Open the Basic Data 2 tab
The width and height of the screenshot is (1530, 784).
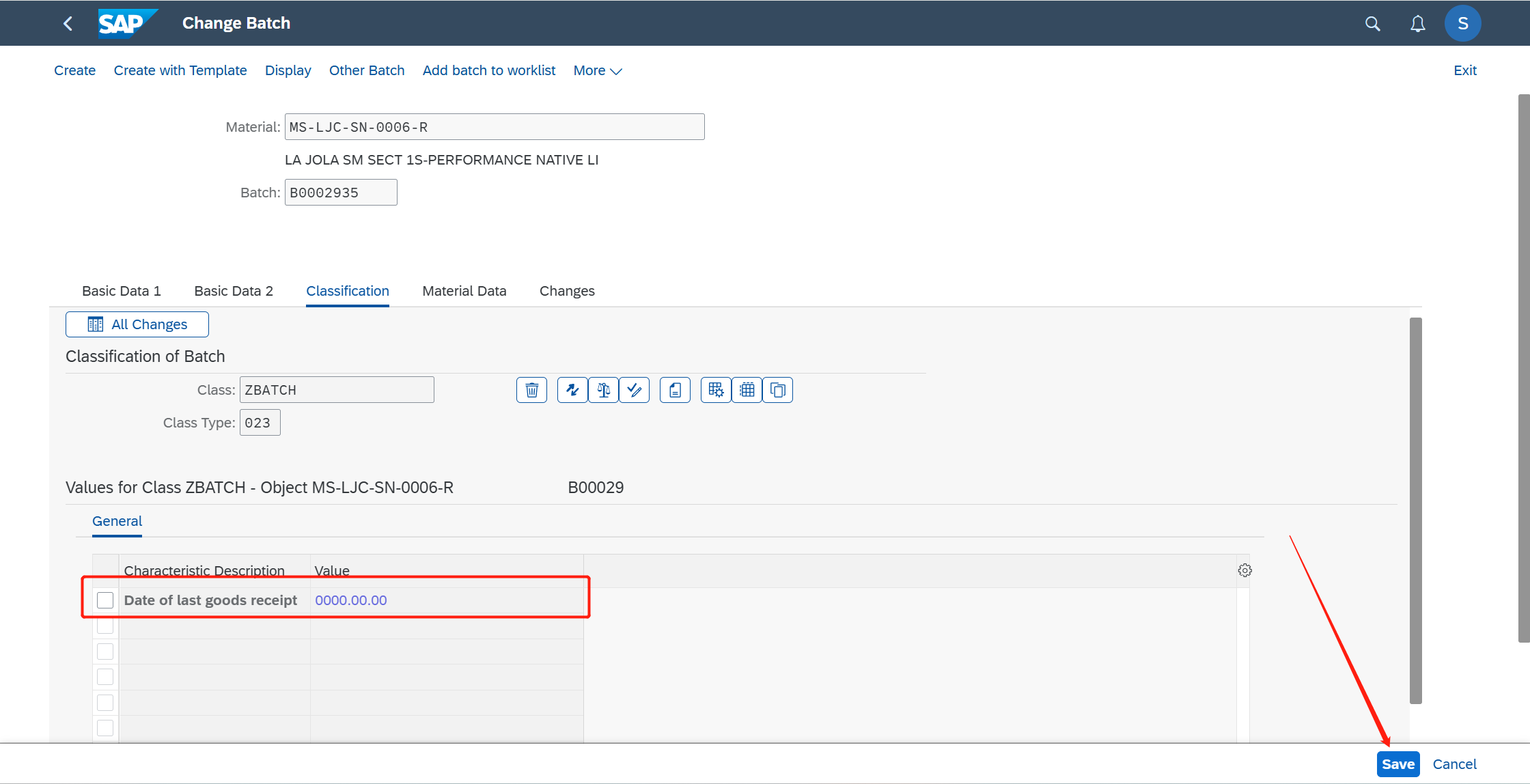[233, 291]
